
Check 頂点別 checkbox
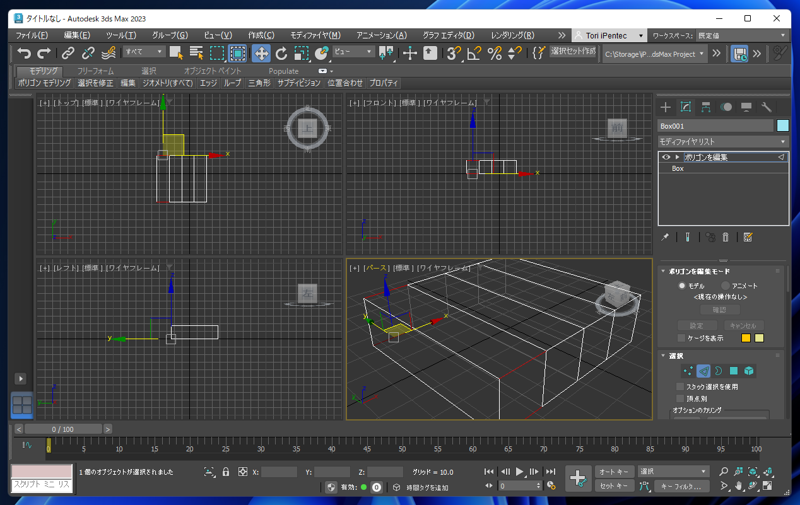pyautogui.click(x=680, y=398)
